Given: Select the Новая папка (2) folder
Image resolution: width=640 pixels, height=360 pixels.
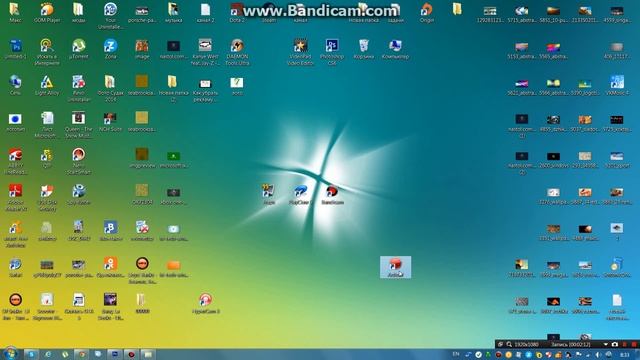Looking at the screenshot, I should tap(173, 88).
